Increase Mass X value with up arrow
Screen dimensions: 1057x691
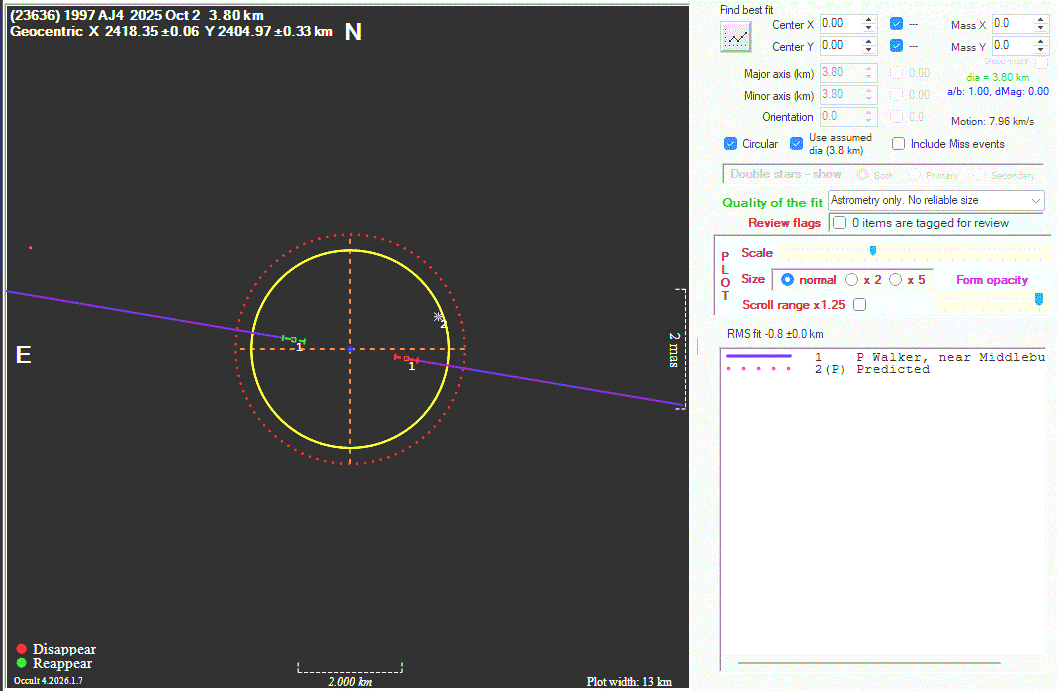(1041, 19)
